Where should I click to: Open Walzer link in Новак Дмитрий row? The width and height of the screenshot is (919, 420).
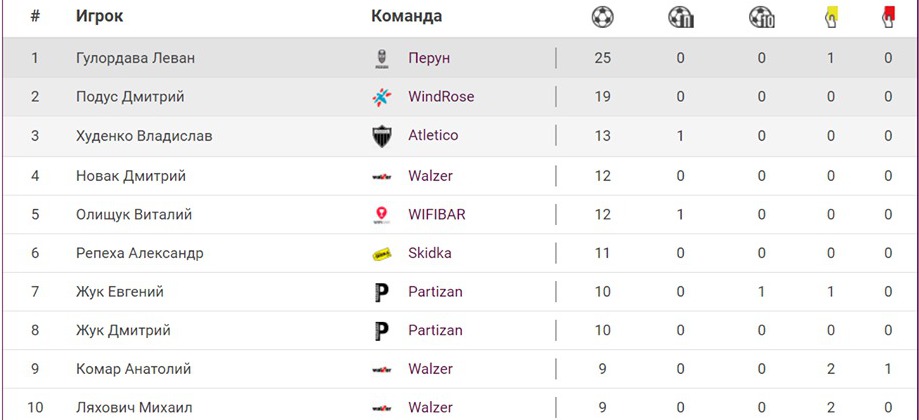[430, 176]
